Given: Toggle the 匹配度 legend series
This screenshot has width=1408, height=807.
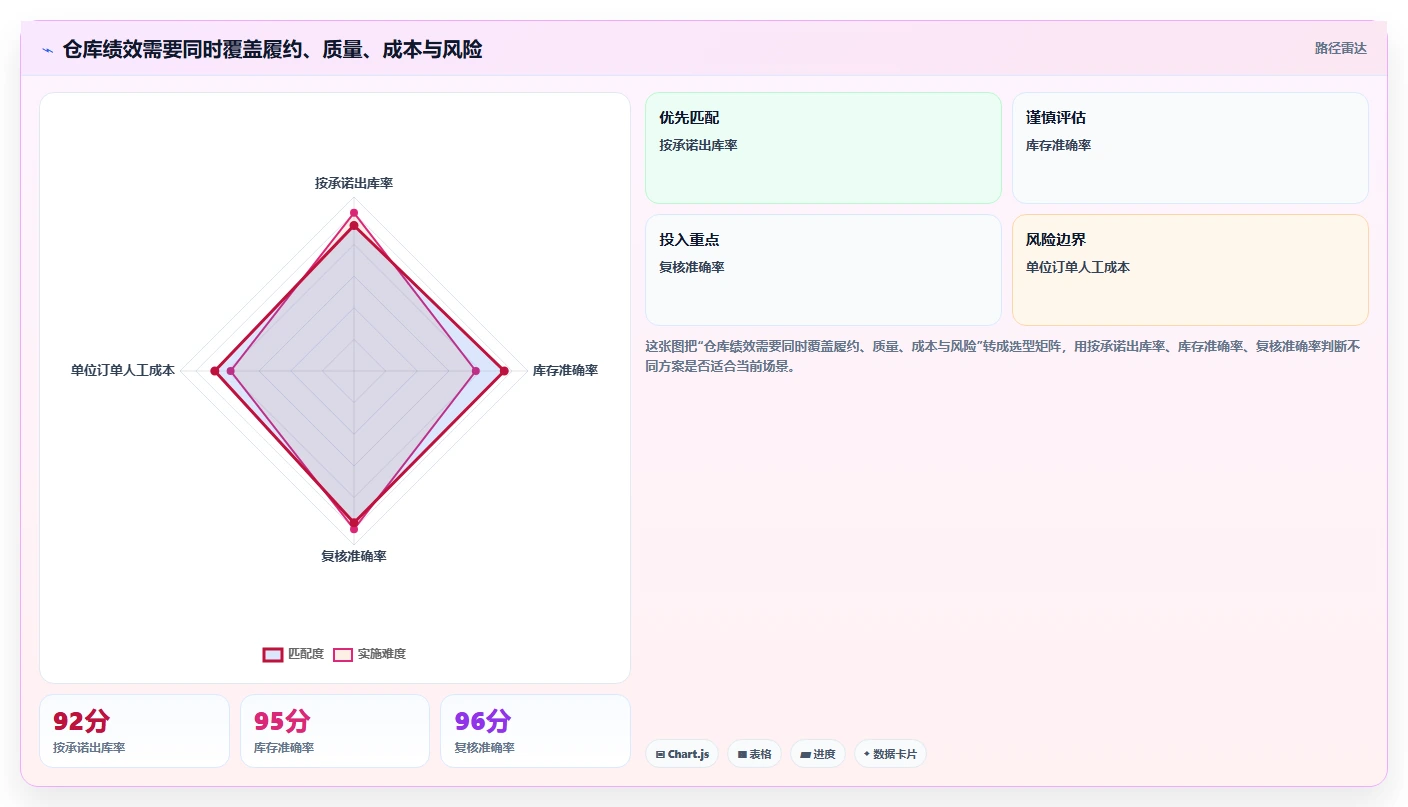Looking at the screenshot, I should click(x=293, y=654).
